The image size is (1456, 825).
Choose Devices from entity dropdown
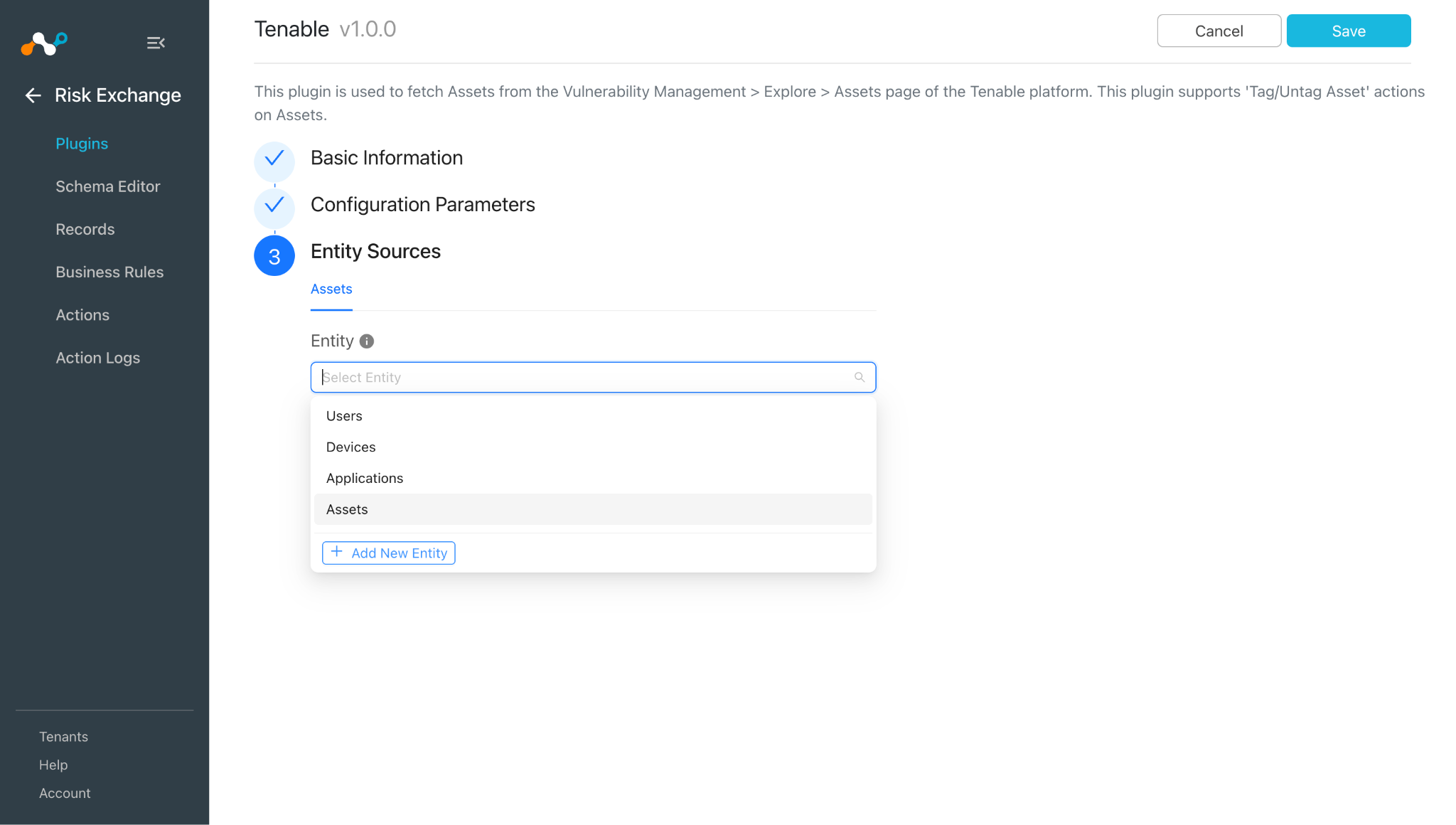[593, 447]
